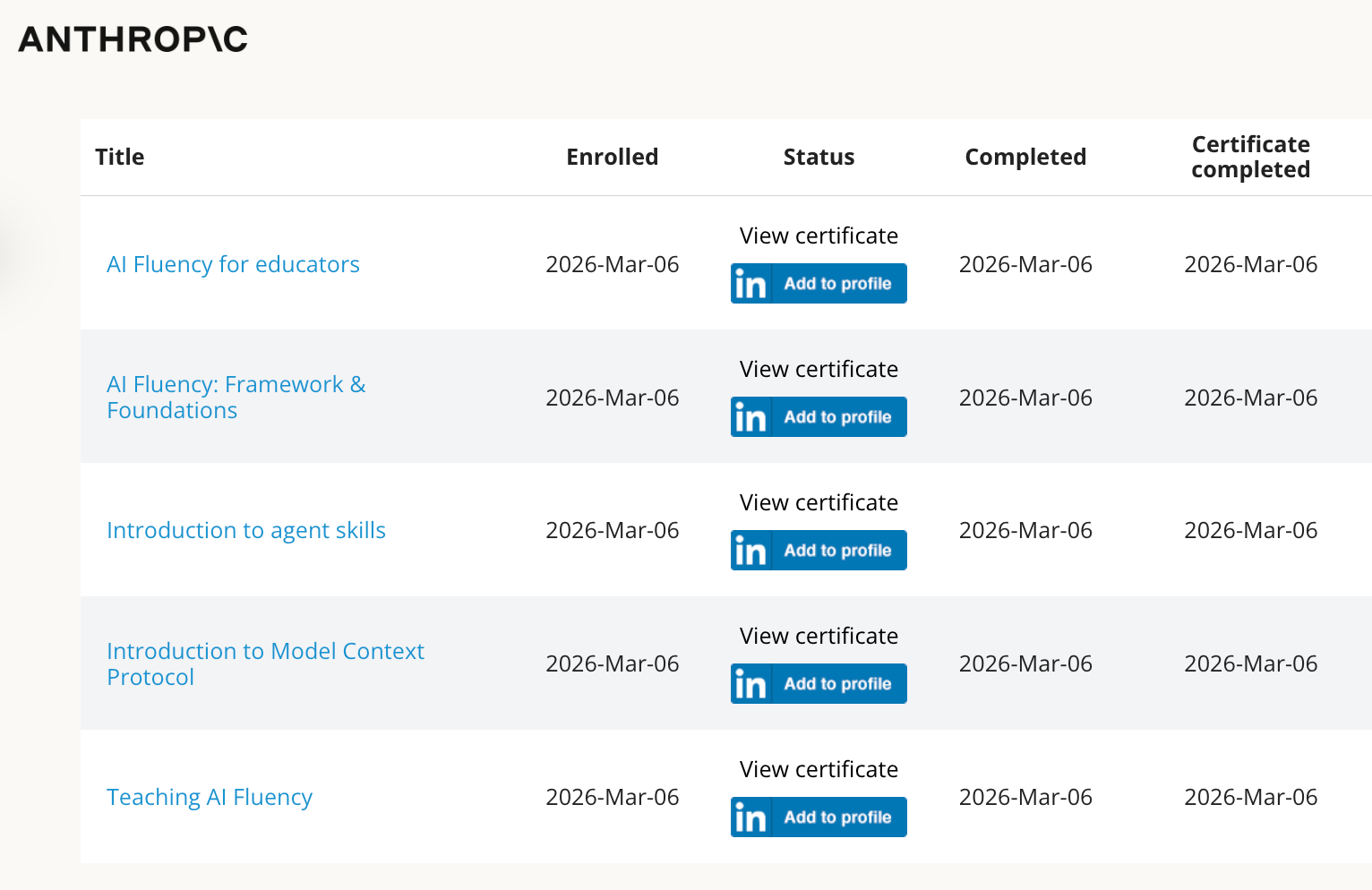View certificate for AI Fluency: Framework & Foundations
Screen dimensions: 1372x890
(819, 369)
